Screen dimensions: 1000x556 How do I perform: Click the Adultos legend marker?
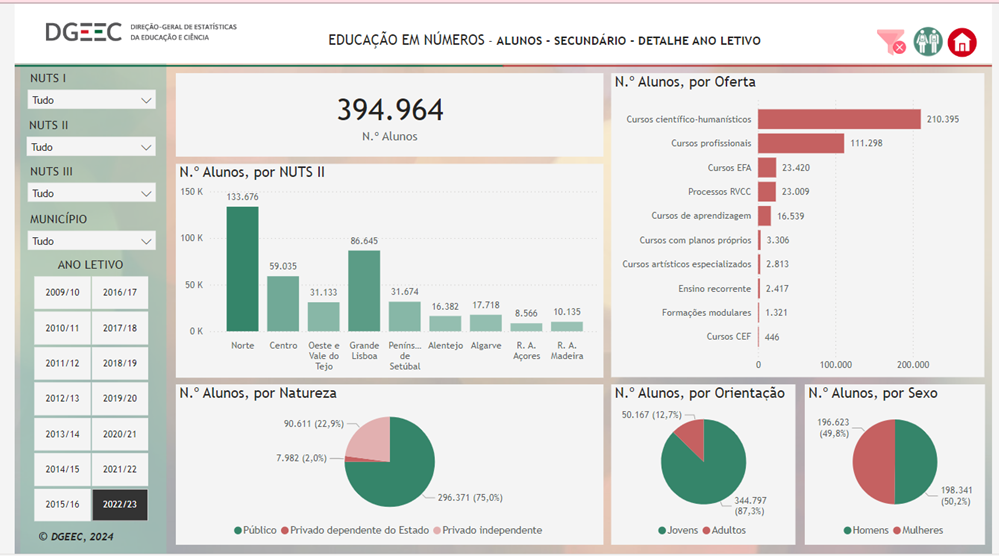coord(707,530)
